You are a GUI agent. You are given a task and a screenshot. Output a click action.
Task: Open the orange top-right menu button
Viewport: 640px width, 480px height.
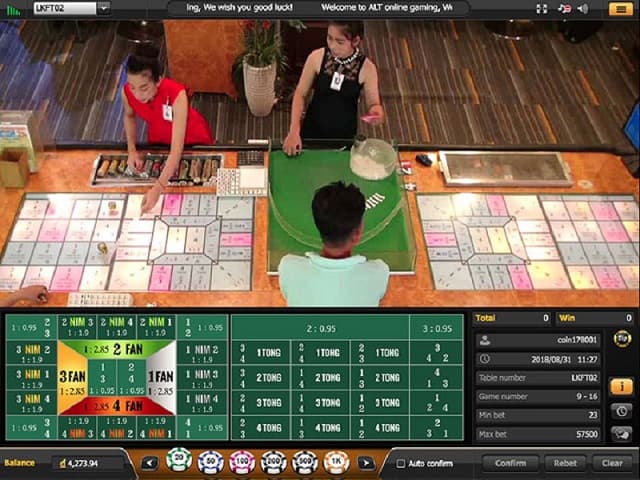tap(620, 9)
